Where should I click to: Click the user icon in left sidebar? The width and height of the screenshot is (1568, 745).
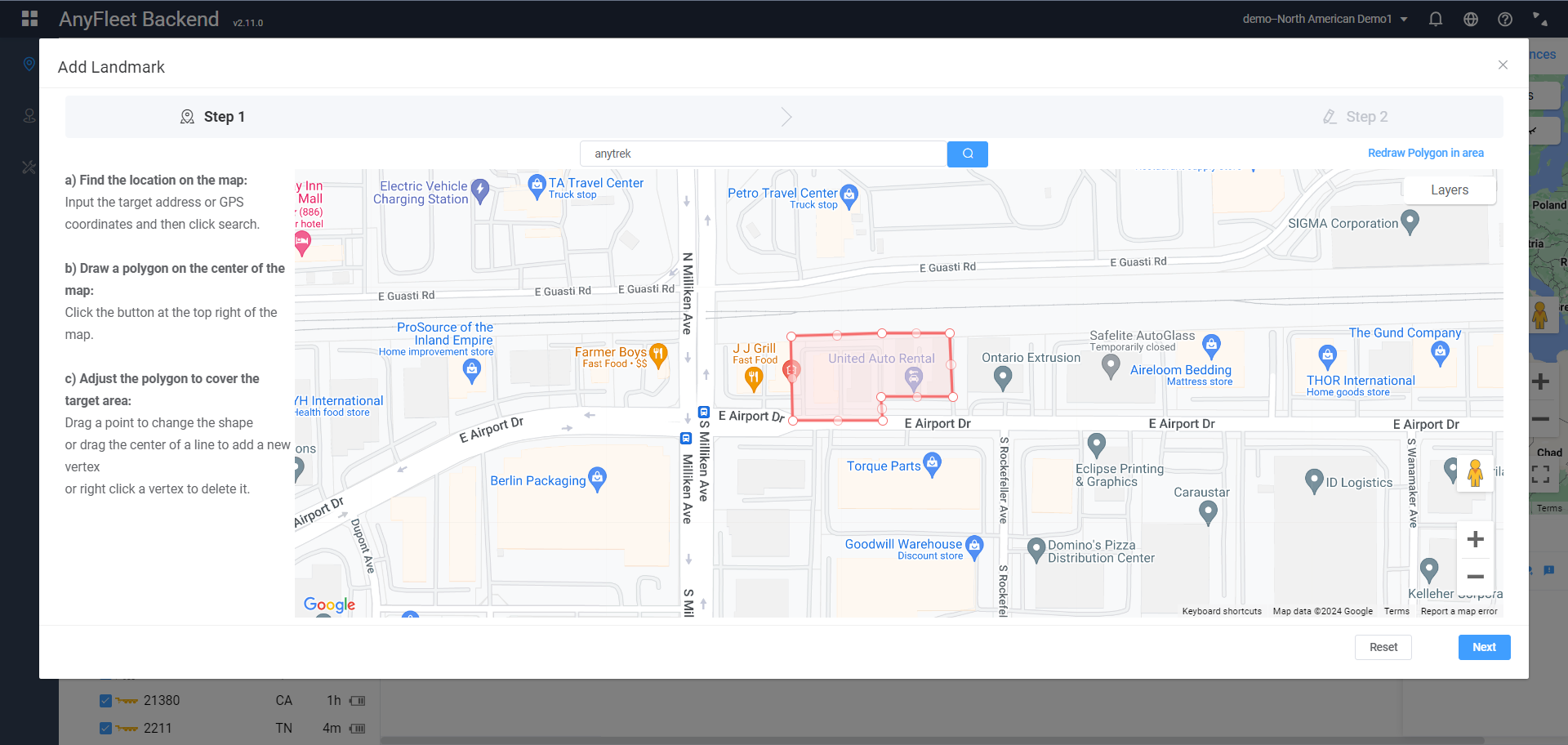coord(29,116)
